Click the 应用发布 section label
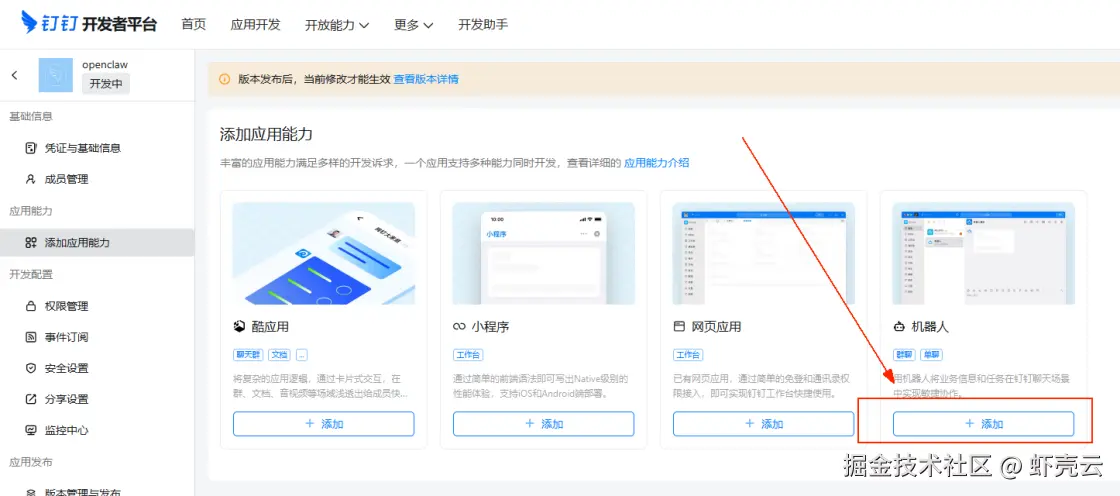Viewport: 1120px width, 496px height. click(x=31, y=462)
